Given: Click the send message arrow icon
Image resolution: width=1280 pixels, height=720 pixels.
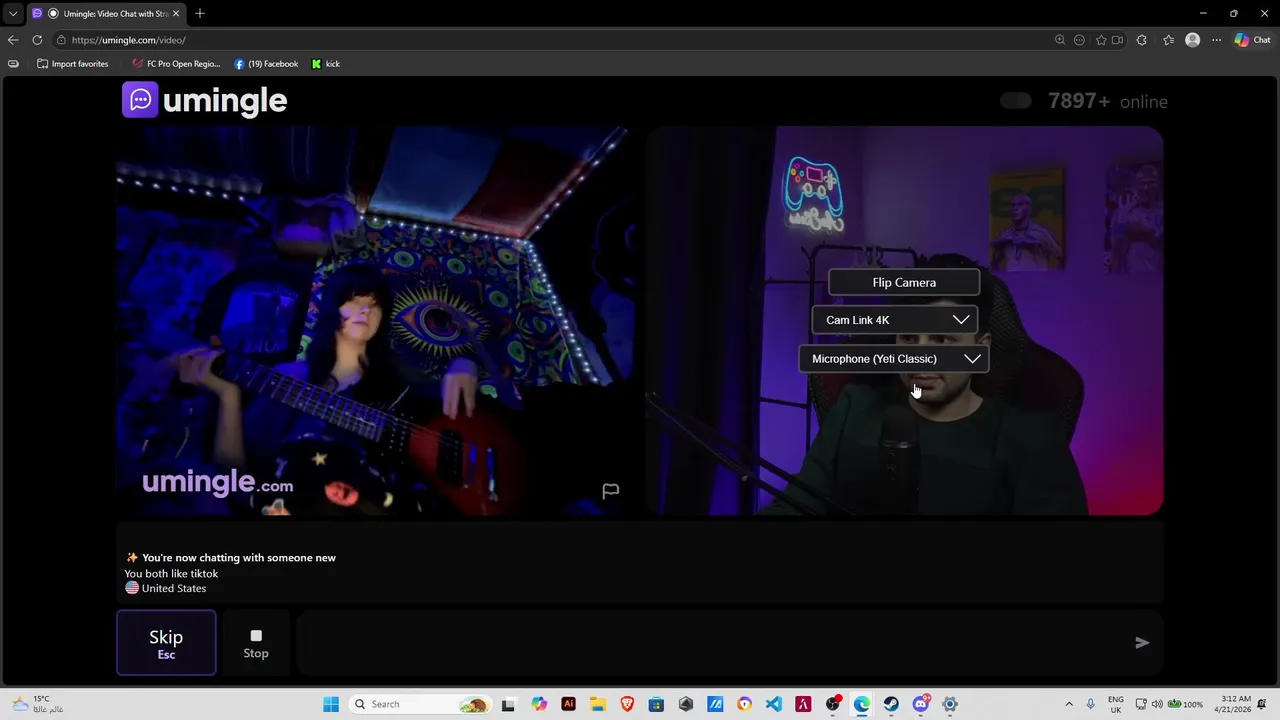Looking at the screenshot, I should click(x=1142, y=643).
